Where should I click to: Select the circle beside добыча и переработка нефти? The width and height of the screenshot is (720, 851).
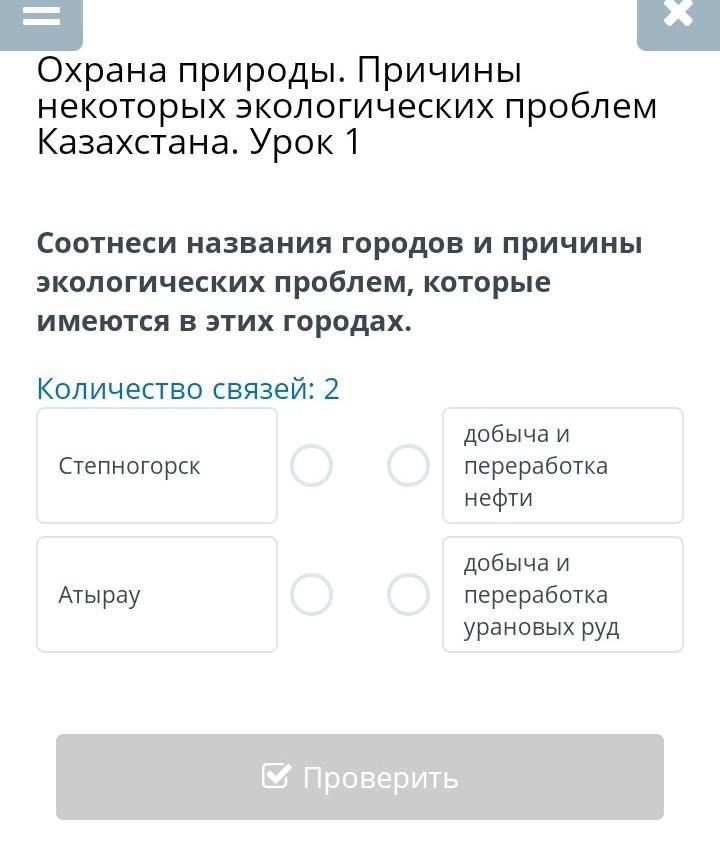point(408,466)
